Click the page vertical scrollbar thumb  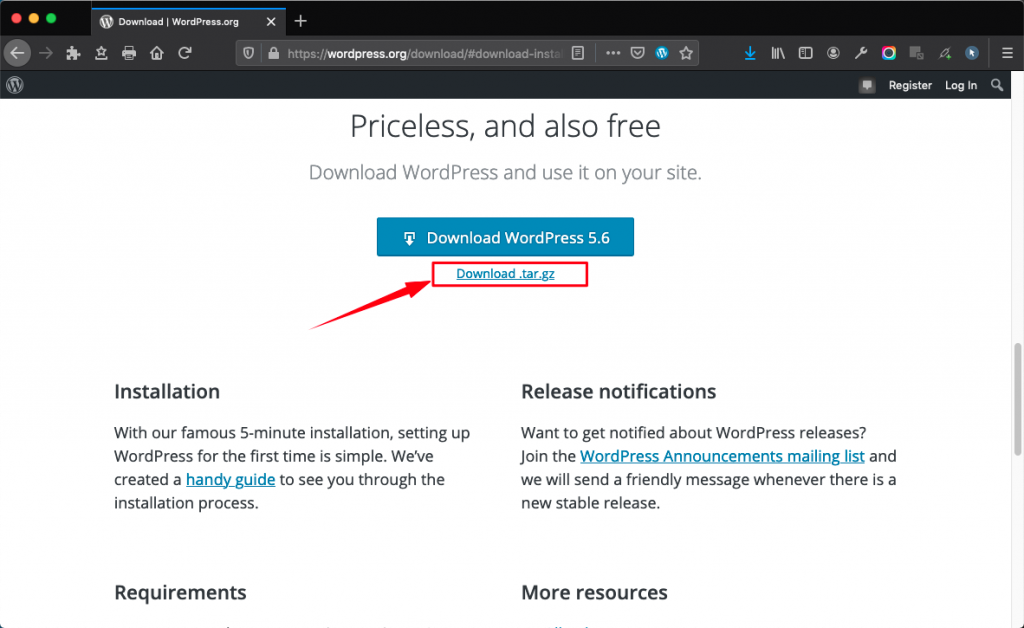1017,399
